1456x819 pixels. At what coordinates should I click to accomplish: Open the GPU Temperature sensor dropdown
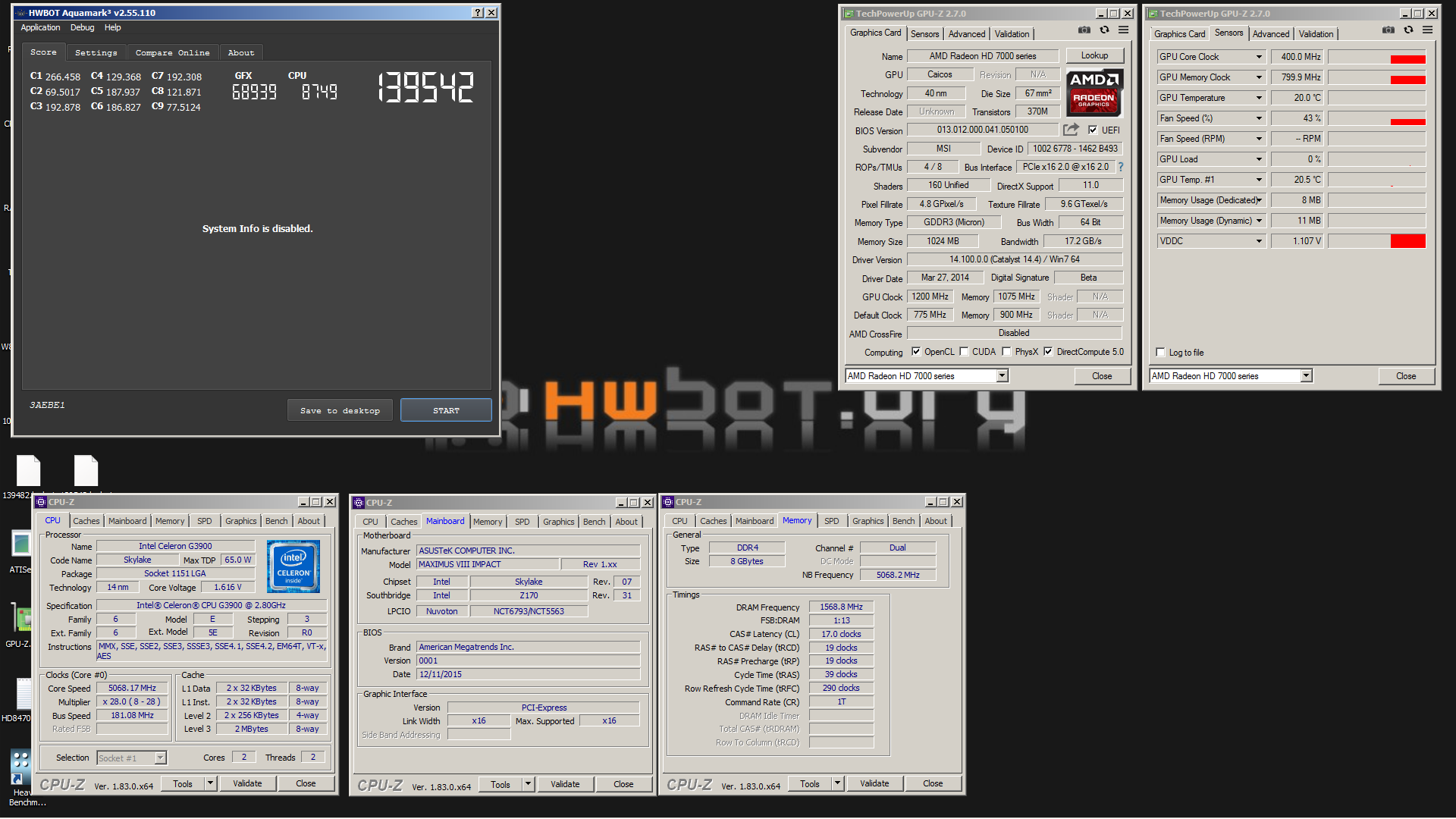[x=1259, y=98]
